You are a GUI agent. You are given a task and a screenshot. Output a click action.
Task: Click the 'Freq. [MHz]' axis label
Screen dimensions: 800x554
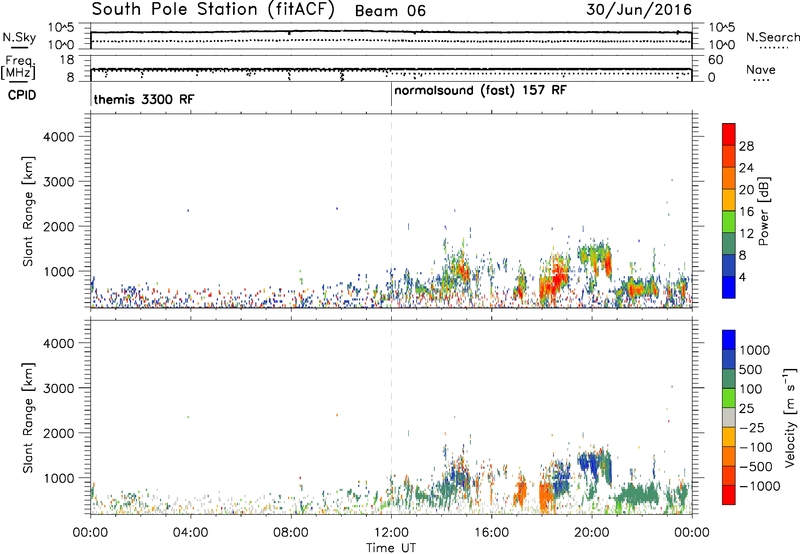coord(19,67)
